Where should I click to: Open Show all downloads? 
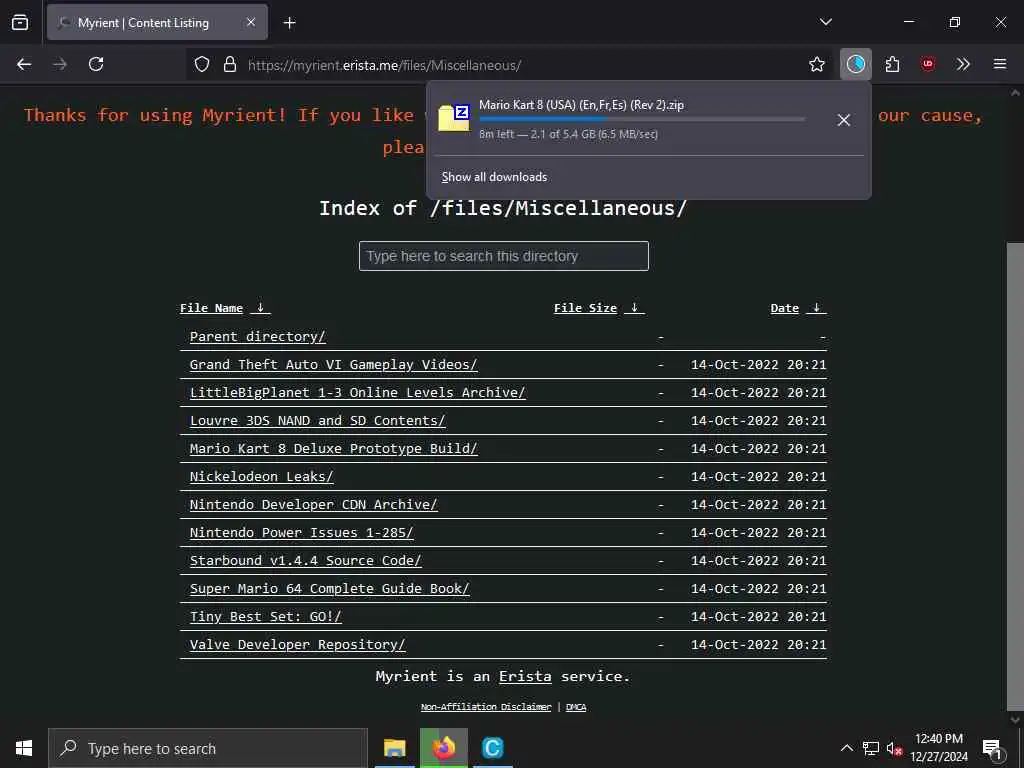[494, 177]
